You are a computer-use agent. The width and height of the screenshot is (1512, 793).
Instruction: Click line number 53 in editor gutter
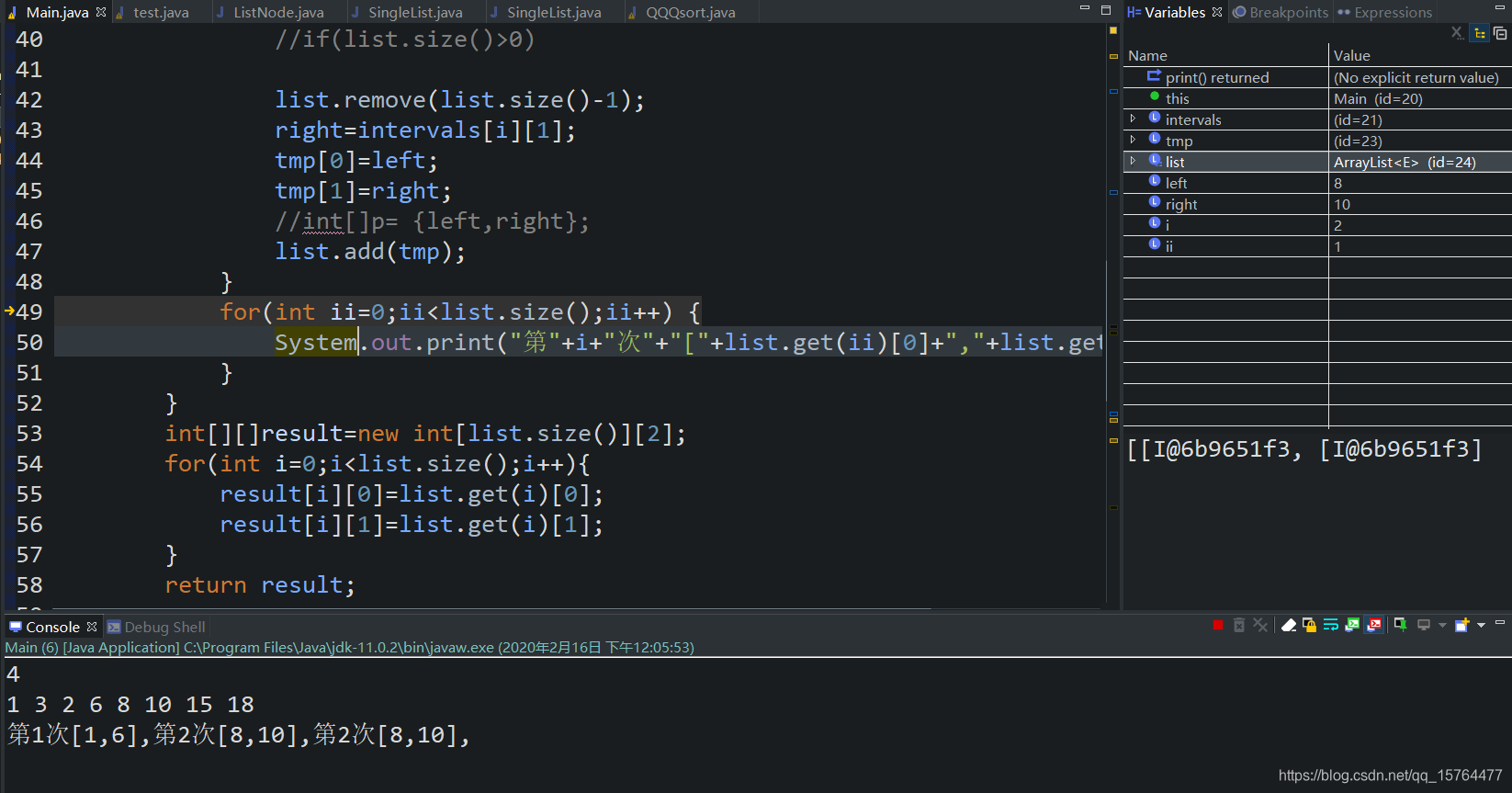(x=29, y=433)
